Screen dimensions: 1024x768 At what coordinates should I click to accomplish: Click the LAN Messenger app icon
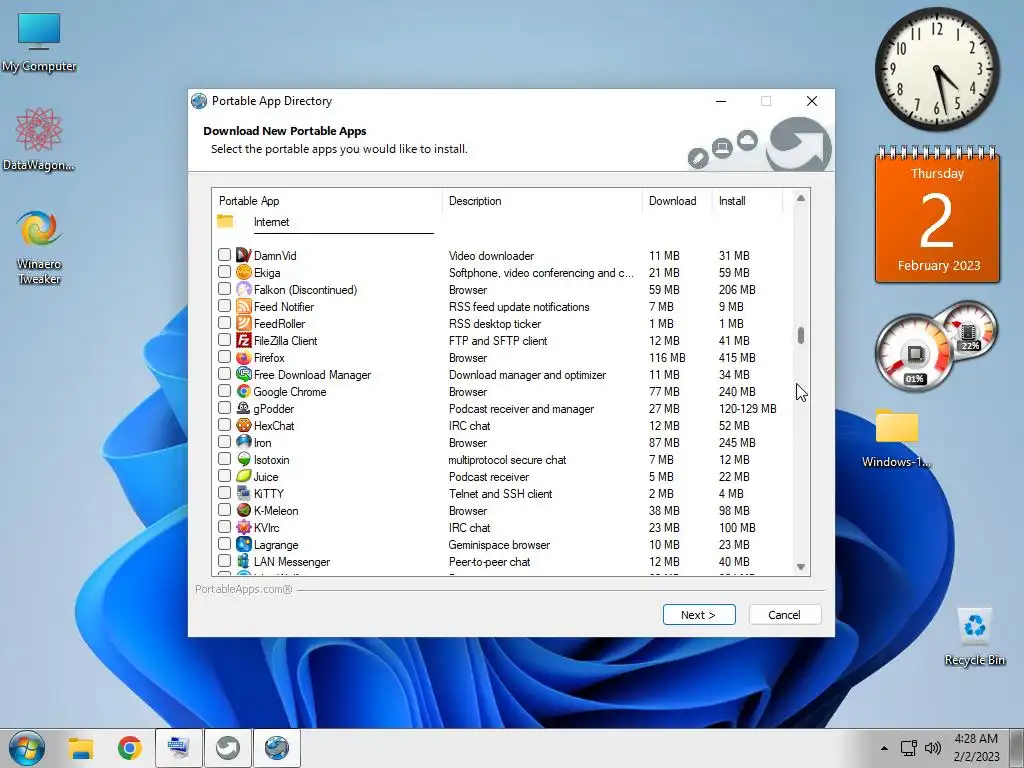[244, 561]
